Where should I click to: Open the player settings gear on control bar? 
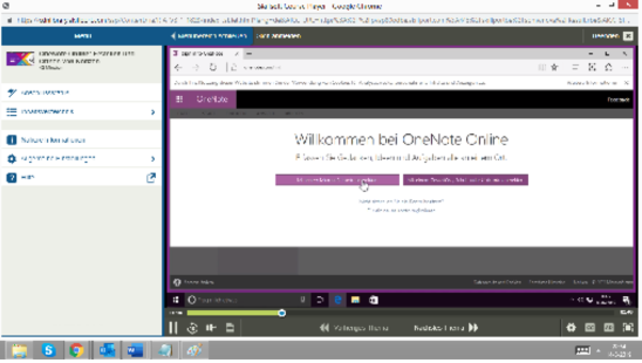coord(571,327)
